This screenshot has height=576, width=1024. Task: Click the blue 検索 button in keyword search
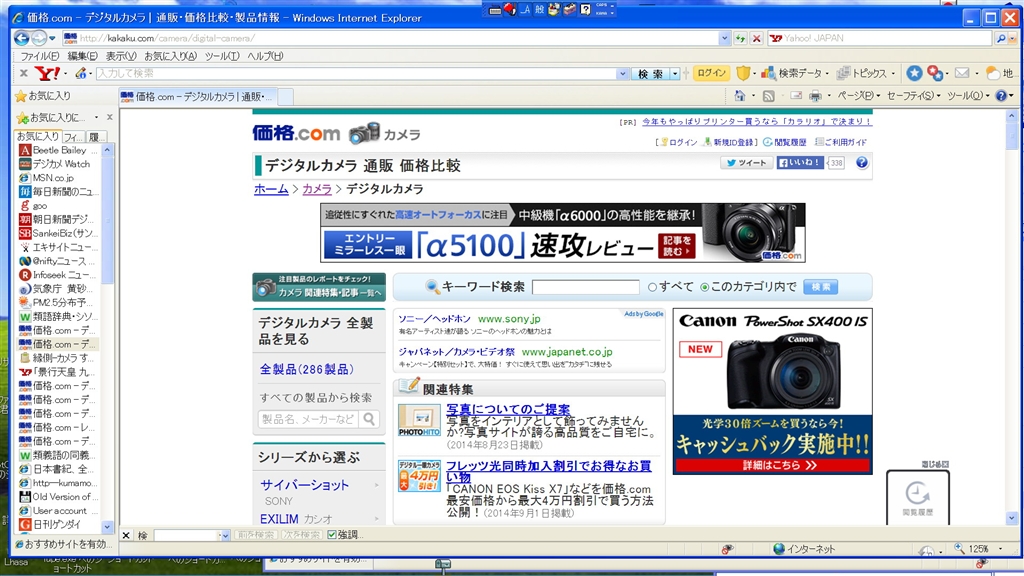pos(820,287)
